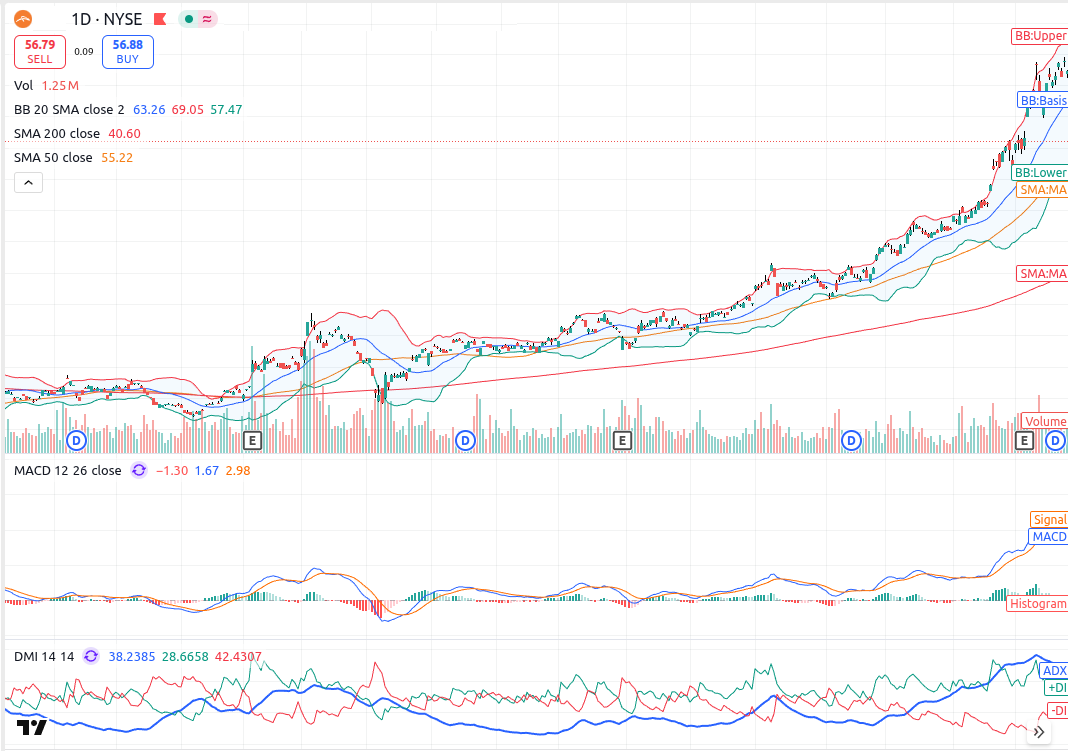Click the leftmost blue D dividend marker

point(76,440)
